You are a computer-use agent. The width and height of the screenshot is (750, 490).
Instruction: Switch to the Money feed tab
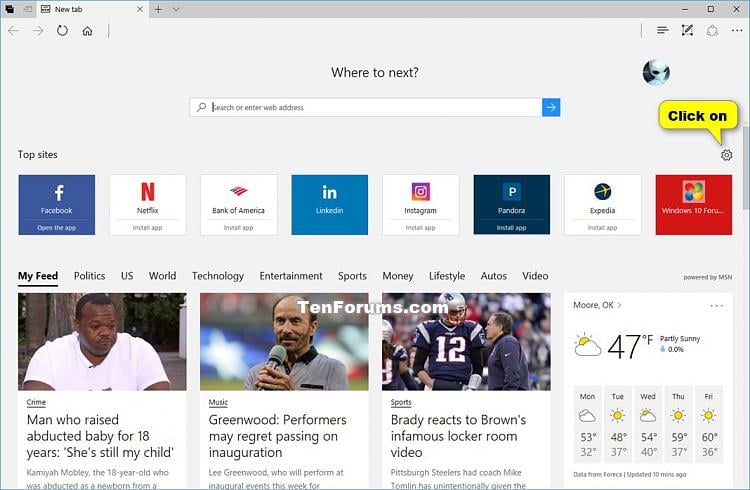click(x=397, y=276)
